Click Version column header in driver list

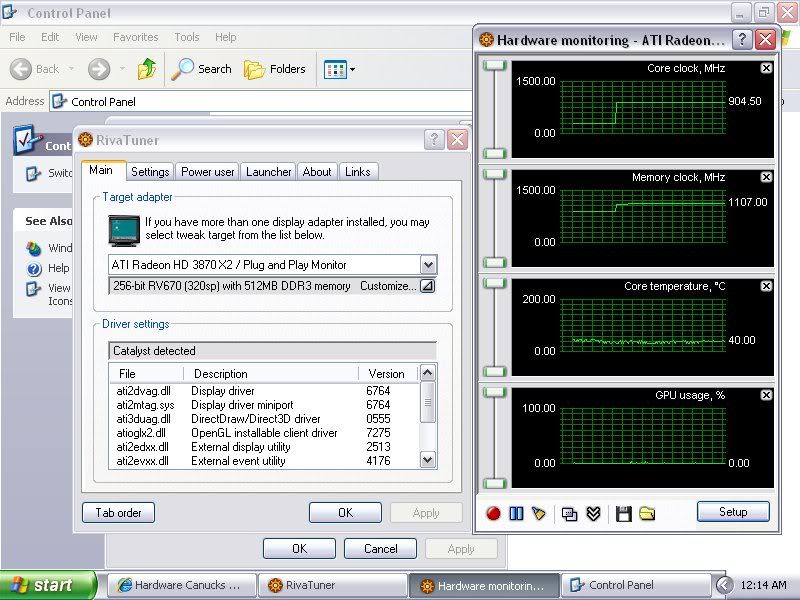pos(388,374)
